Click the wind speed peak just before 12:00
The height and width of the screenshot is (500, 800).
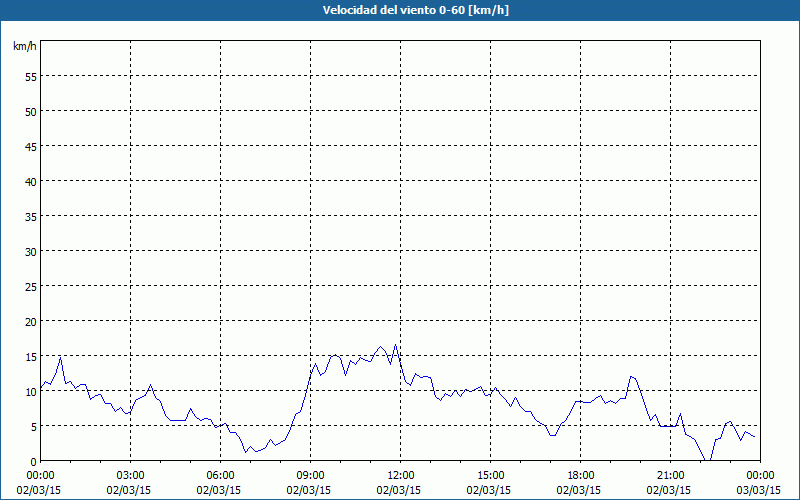pyautogui.click(x=395, y=344)
